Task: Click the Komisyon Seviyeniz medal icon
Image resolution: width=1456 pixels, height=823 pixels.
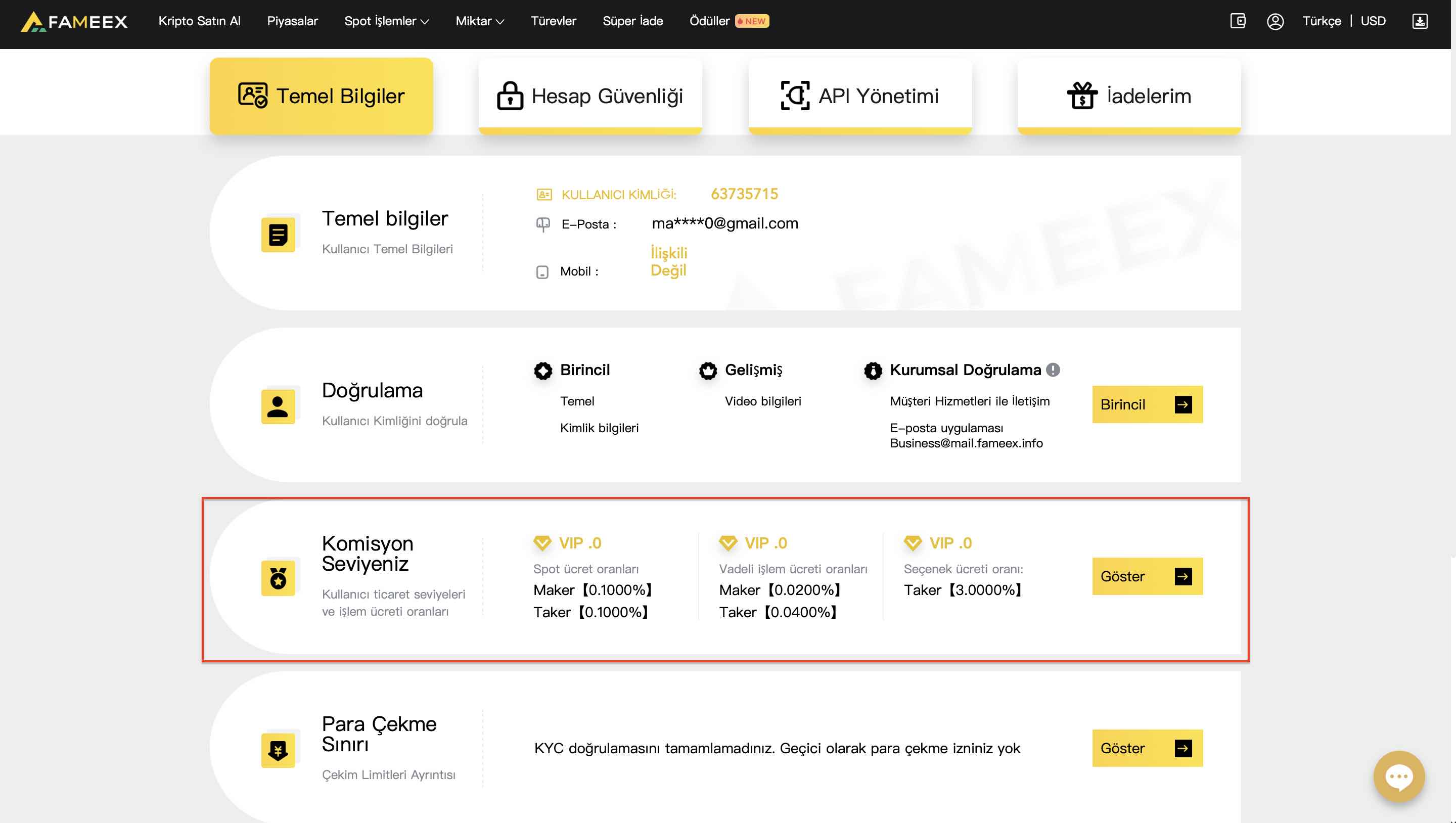Action: (x=278, y=578)
